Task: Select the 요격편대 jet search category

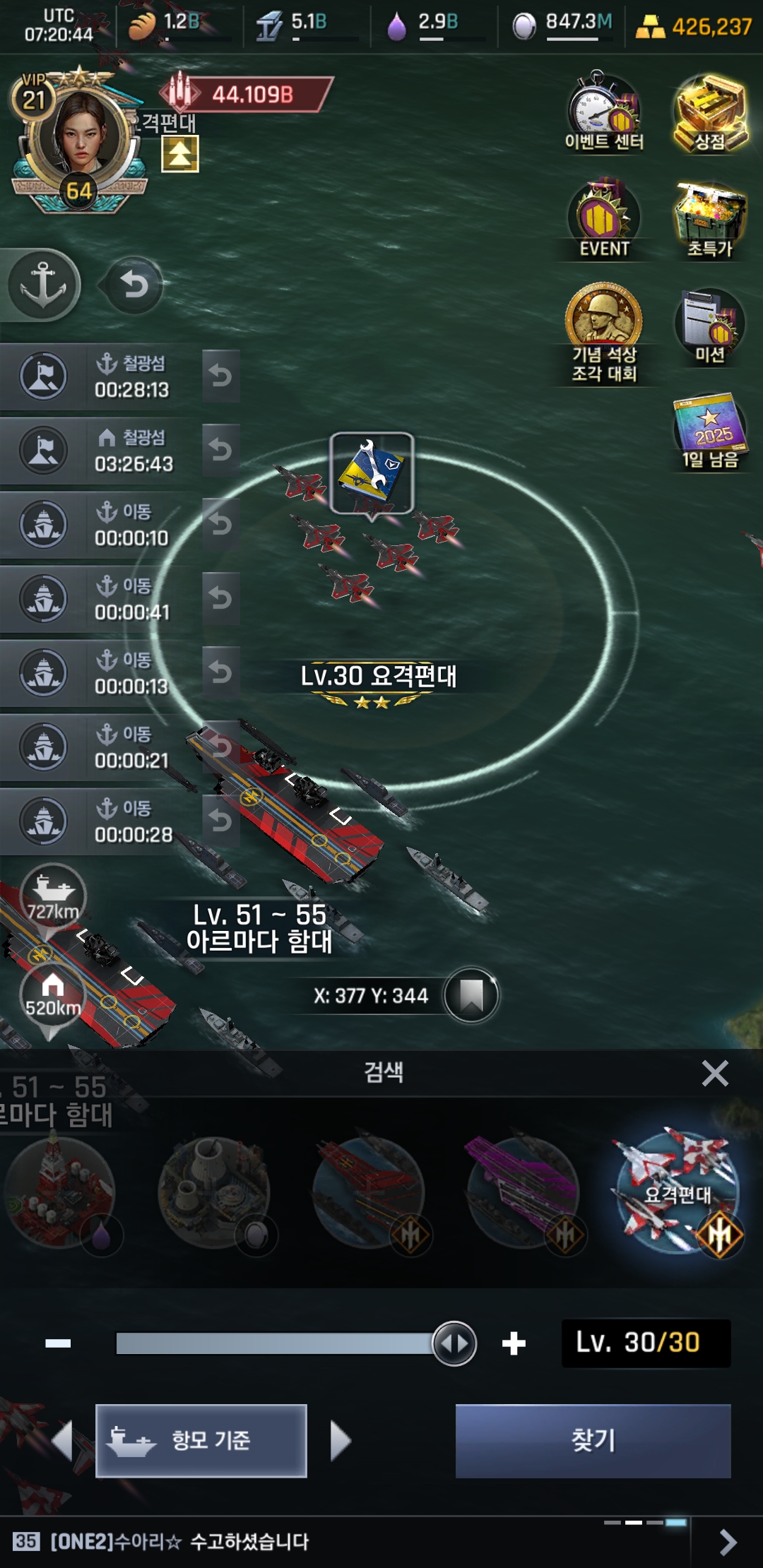Action: tap(678, 1194)
